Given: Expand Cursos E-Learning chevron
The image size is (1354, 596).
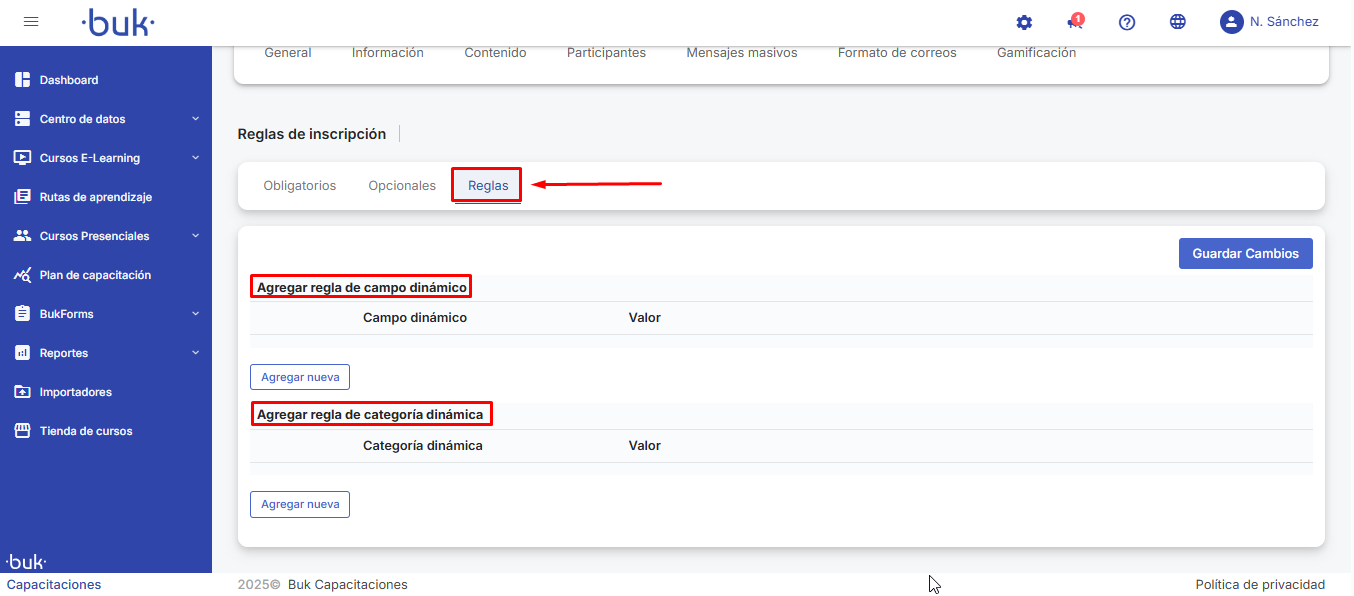Looking at the screenshot, I should [195, 158].
